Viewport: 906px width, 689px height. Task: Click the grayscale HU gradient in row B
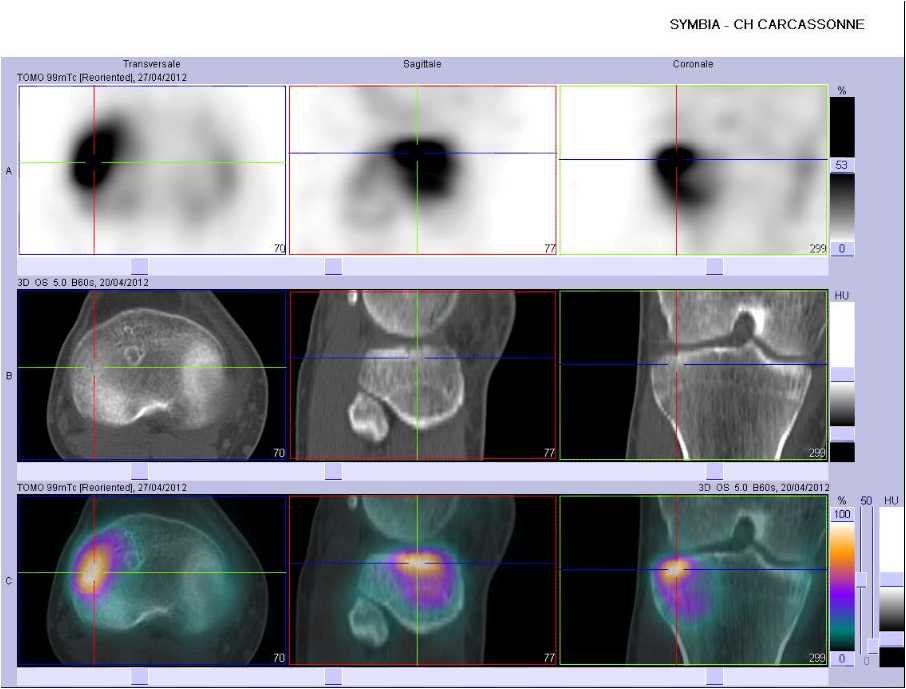pyautogui.click(x=842, y=405)
